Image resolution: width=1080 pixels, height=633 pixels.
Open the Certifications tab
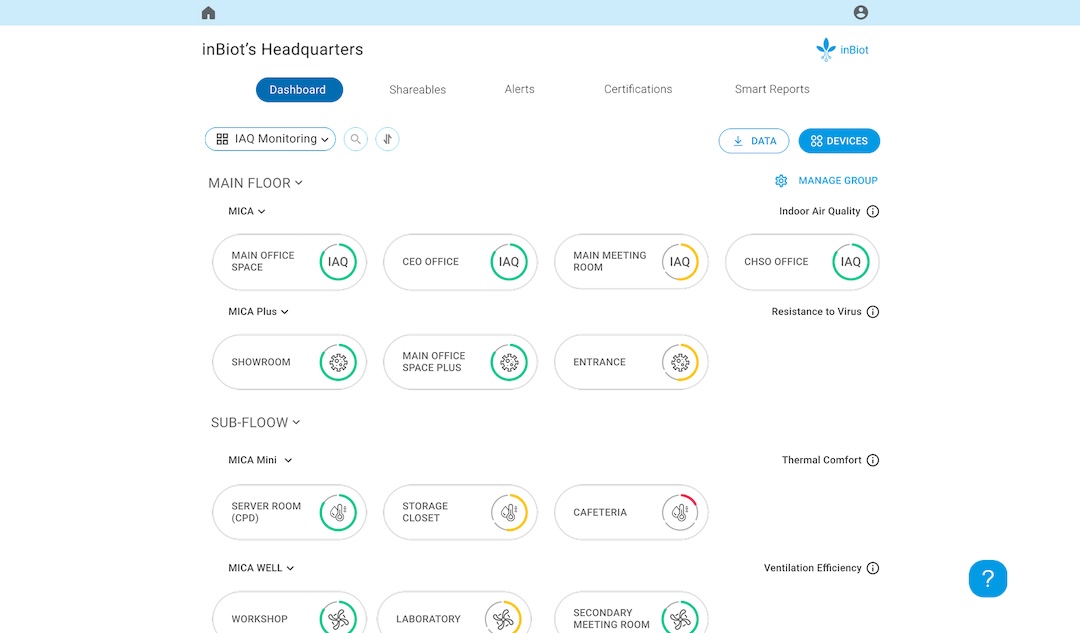[638, 89]
